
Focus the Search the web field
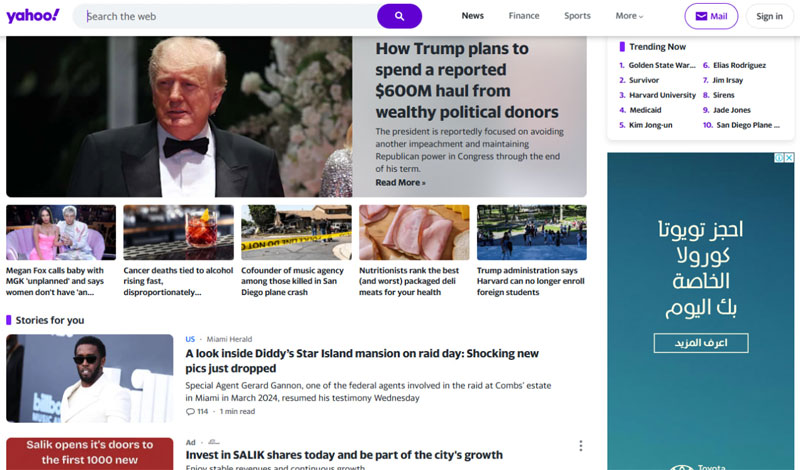(x=230, y=16)
